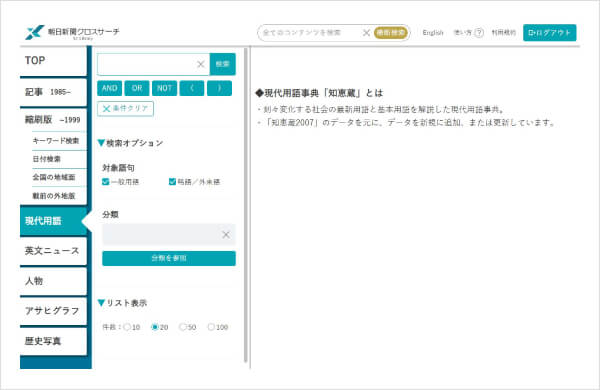
Task: Open the 歴史写真 tab
Action: click(53, 341)
